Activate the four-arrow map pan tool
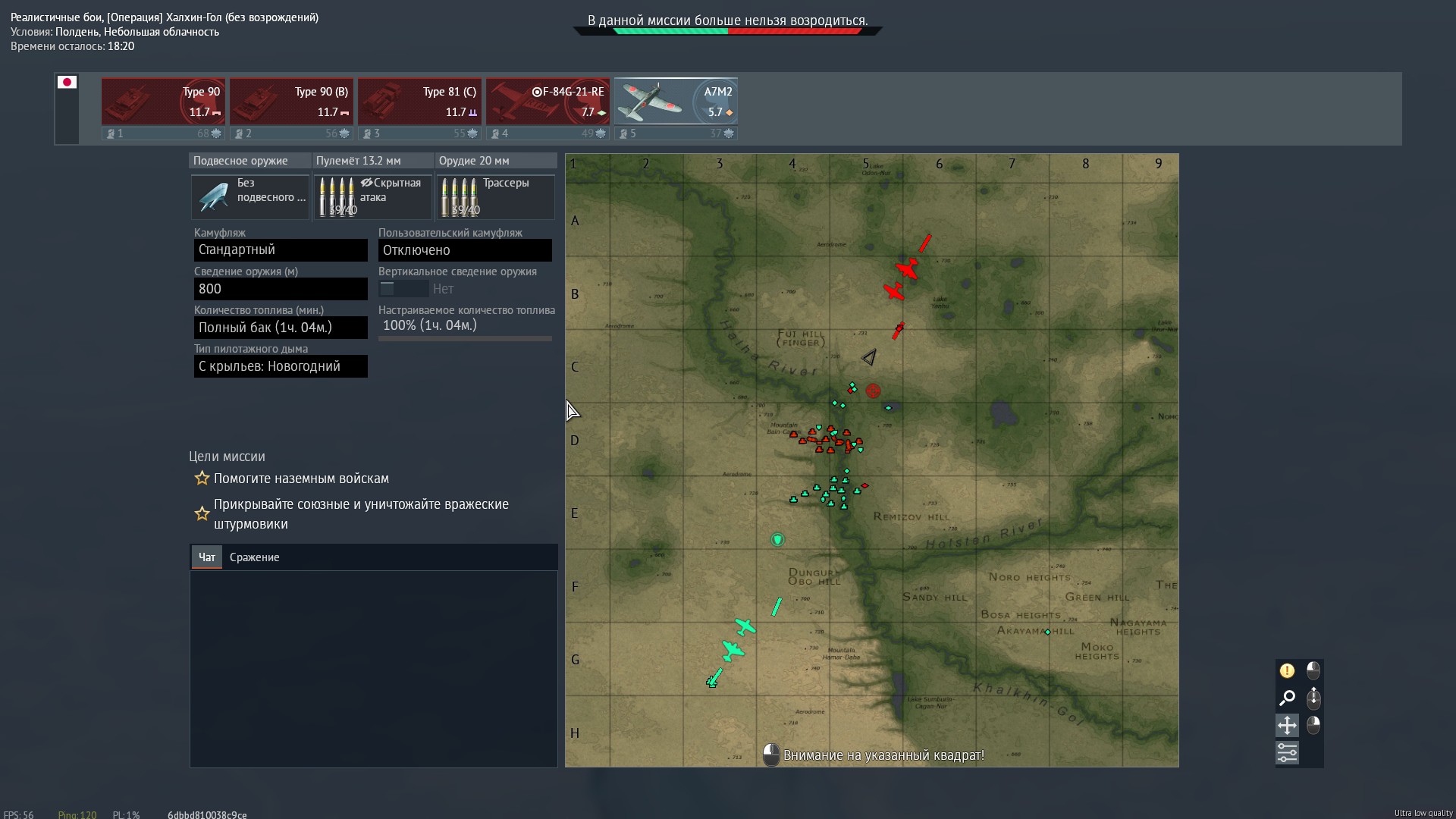Image resolution: width=1456 pixels, height=819 pixels. tap(1287, 725)
